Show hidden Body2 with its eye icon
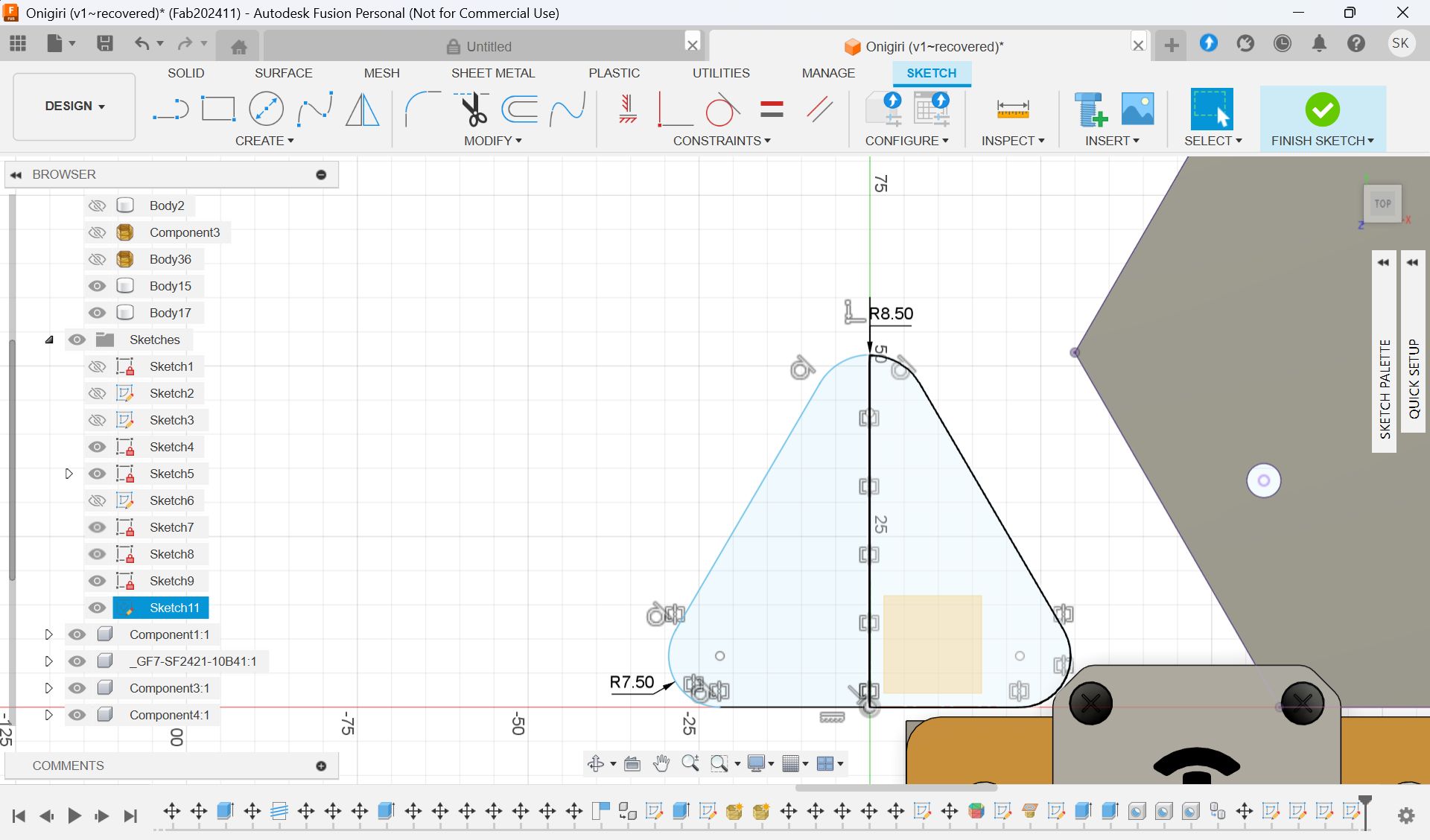The width and height of the screenshot is (1430, 840). tap(97, 206)
